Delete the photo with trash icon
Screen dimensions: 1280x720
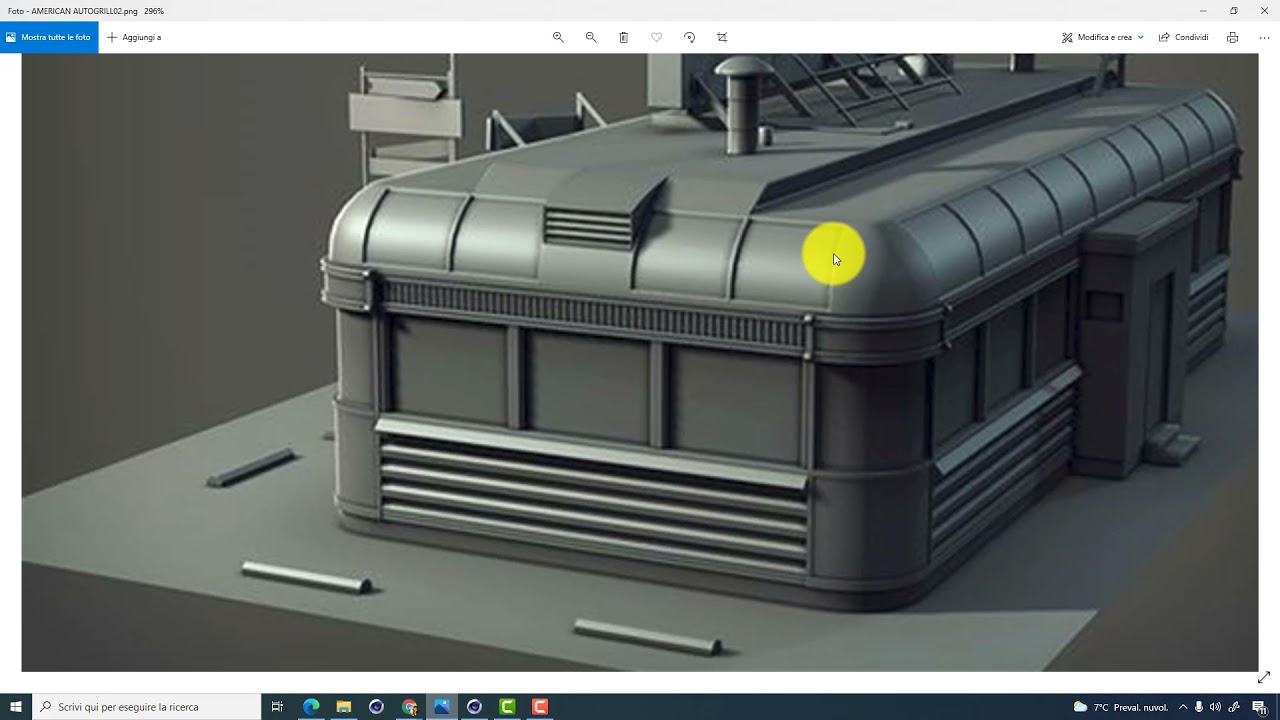point(624,37)
